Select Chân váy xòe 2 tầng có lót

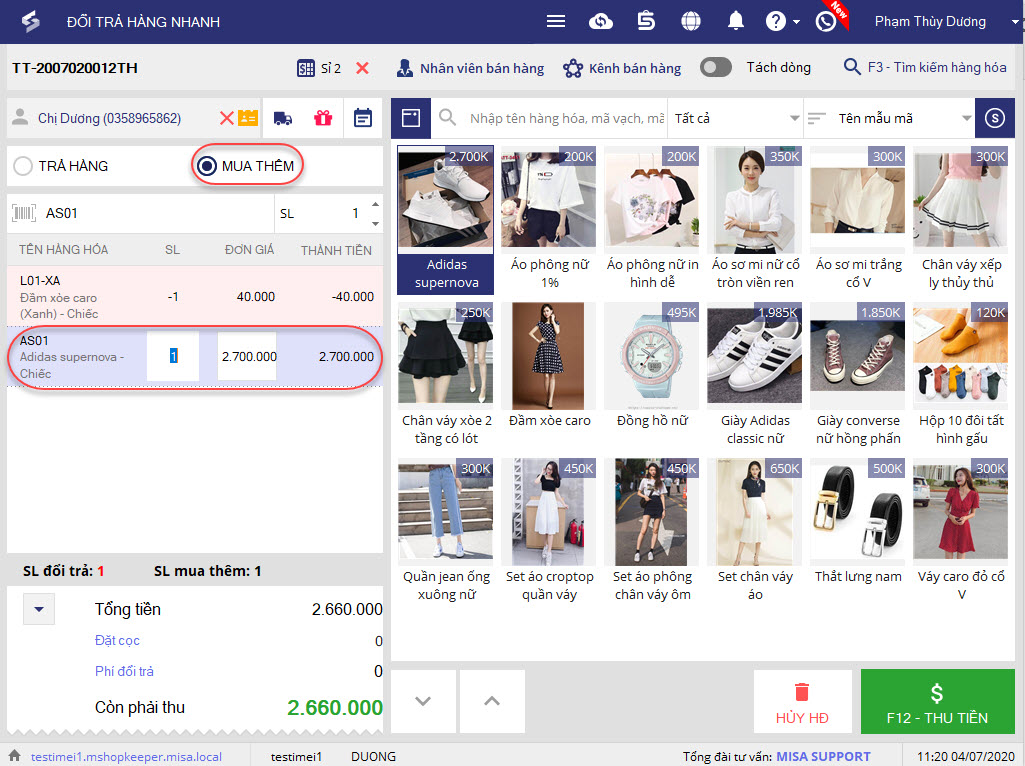tap(446, 376)
